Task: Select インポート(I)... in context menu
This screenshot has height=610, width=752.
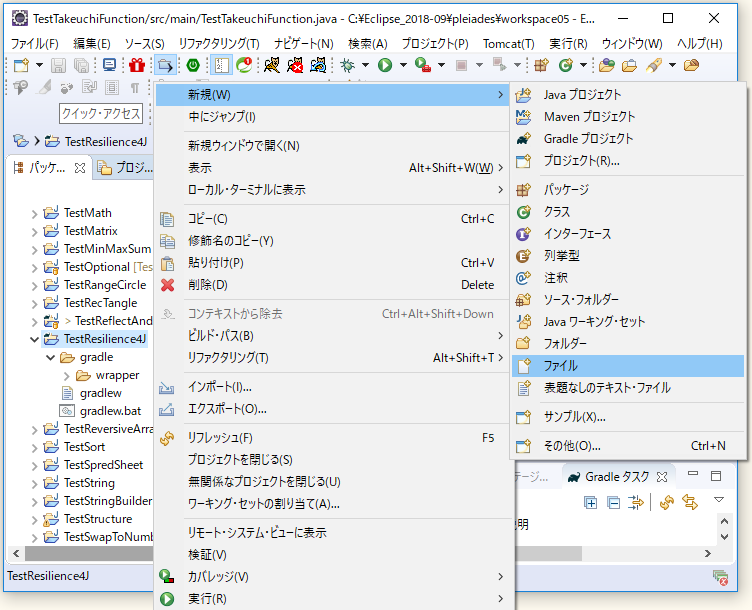Action: point(333,387)
